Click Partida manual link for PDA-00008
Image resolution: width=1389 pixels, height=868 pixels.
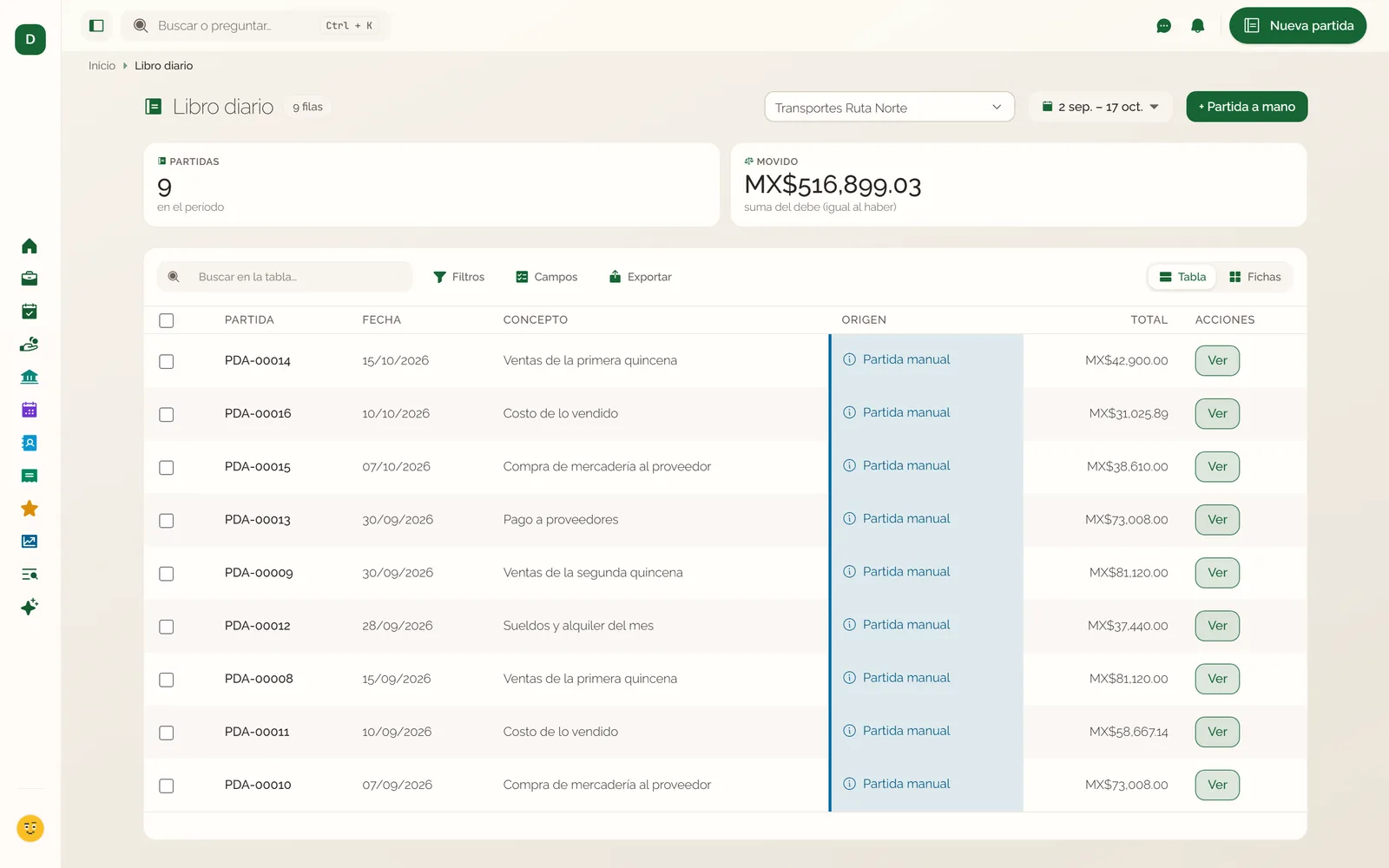point(906,678)
